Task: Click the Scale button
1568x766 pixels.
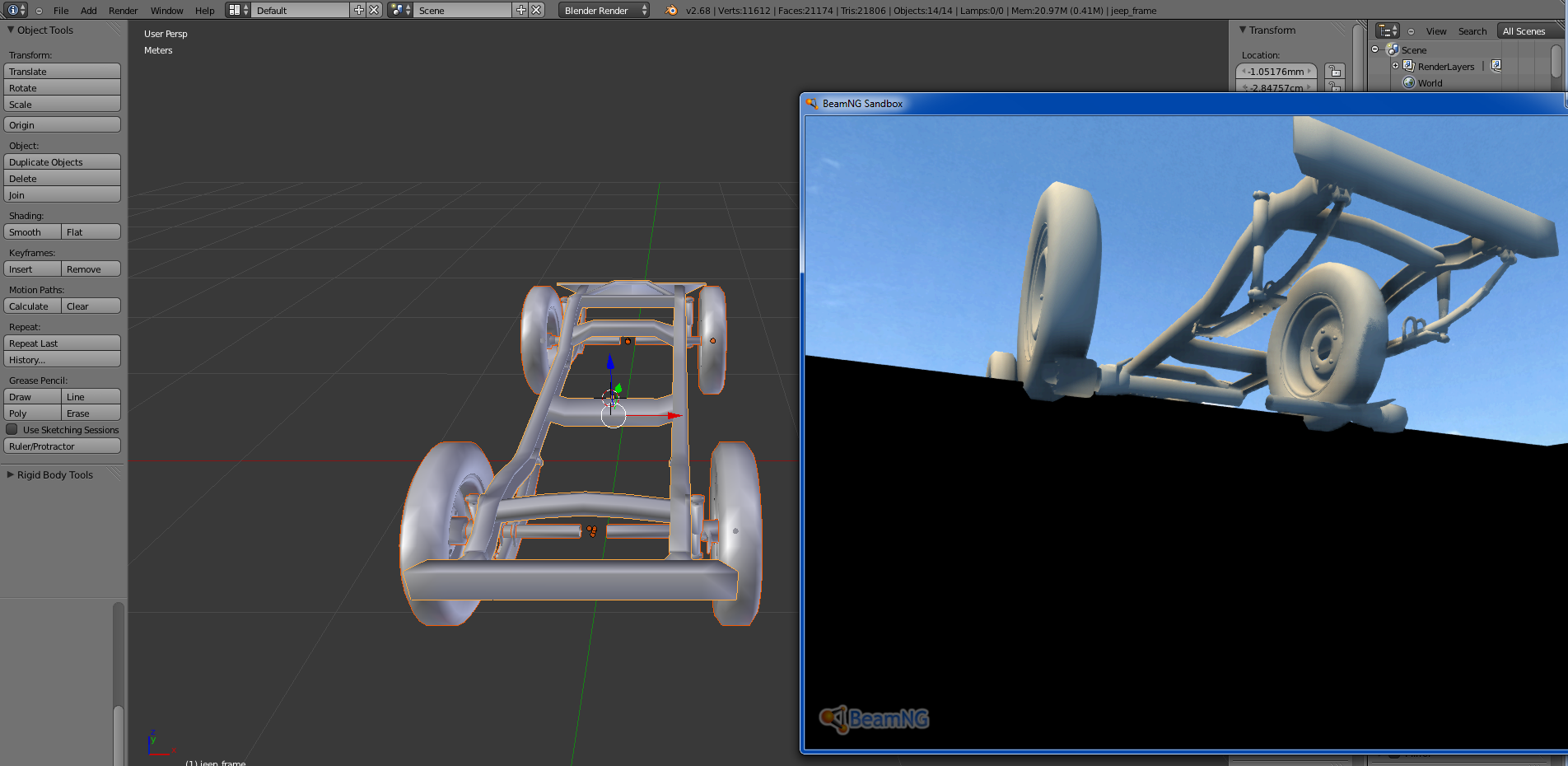Action: click(x=62, y=104)
